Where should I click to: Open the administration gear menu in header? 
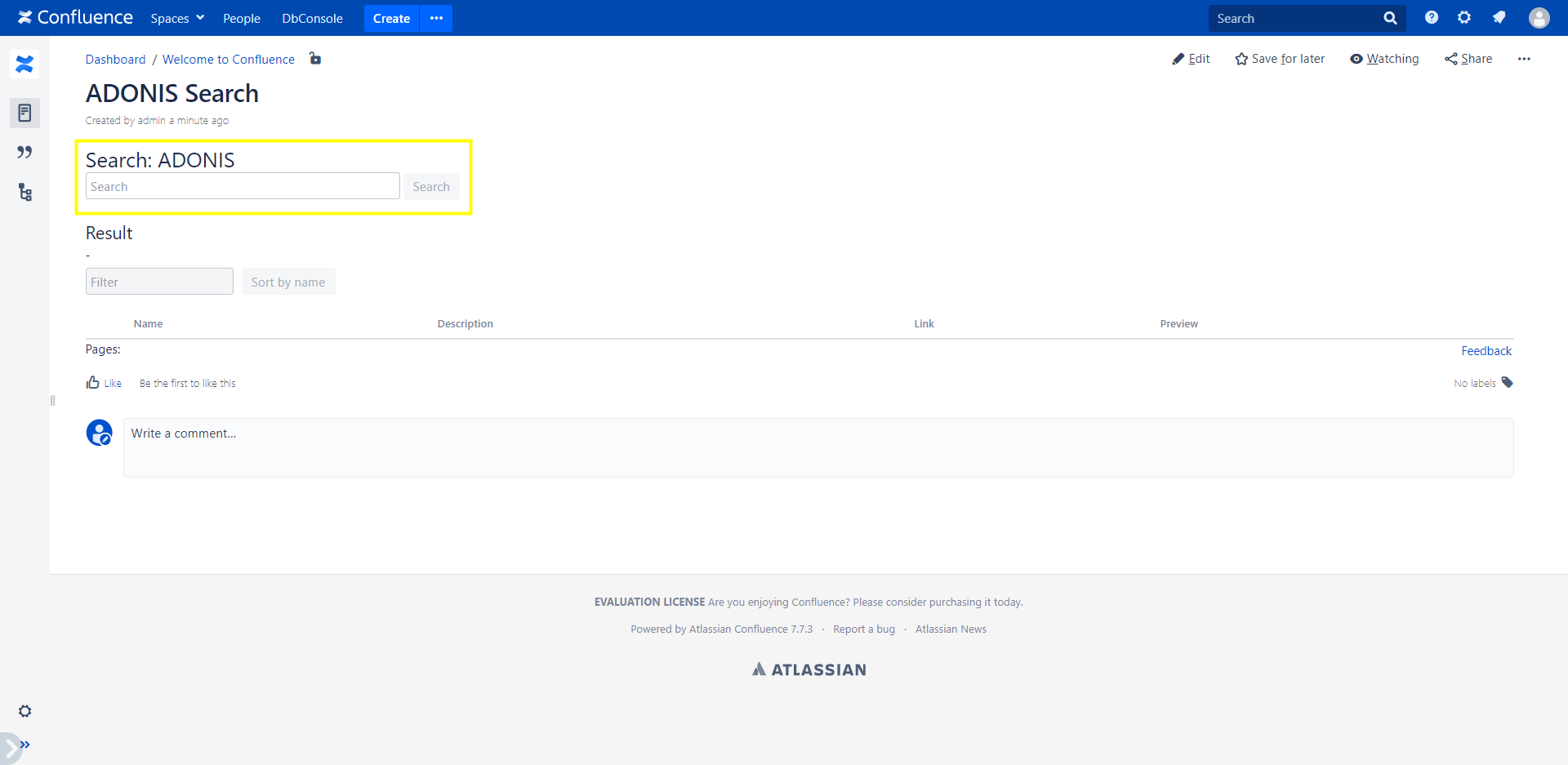[x=1464, y=18]
